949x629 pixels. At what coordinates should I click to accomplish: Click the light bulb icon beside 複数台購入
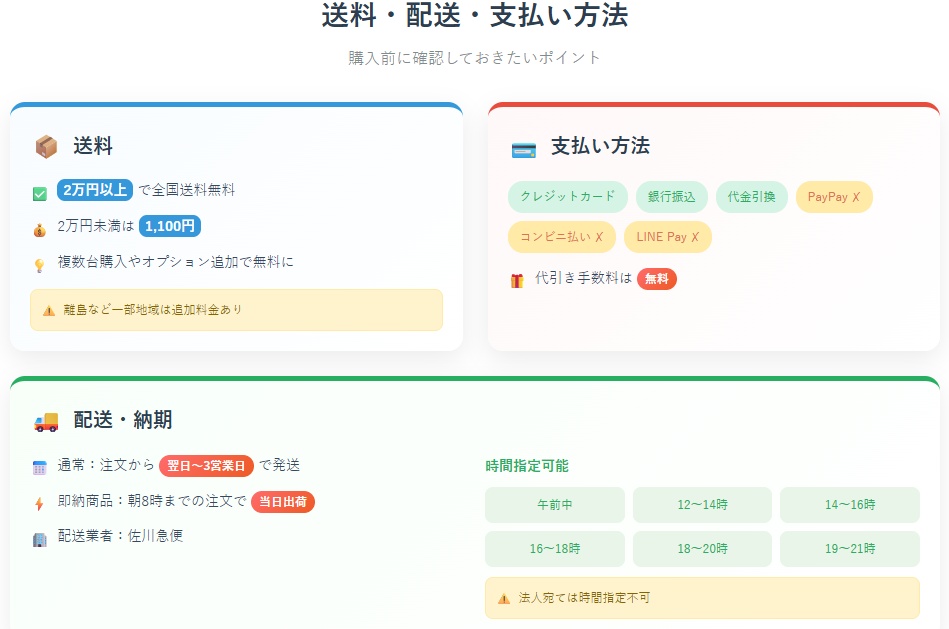40,266
